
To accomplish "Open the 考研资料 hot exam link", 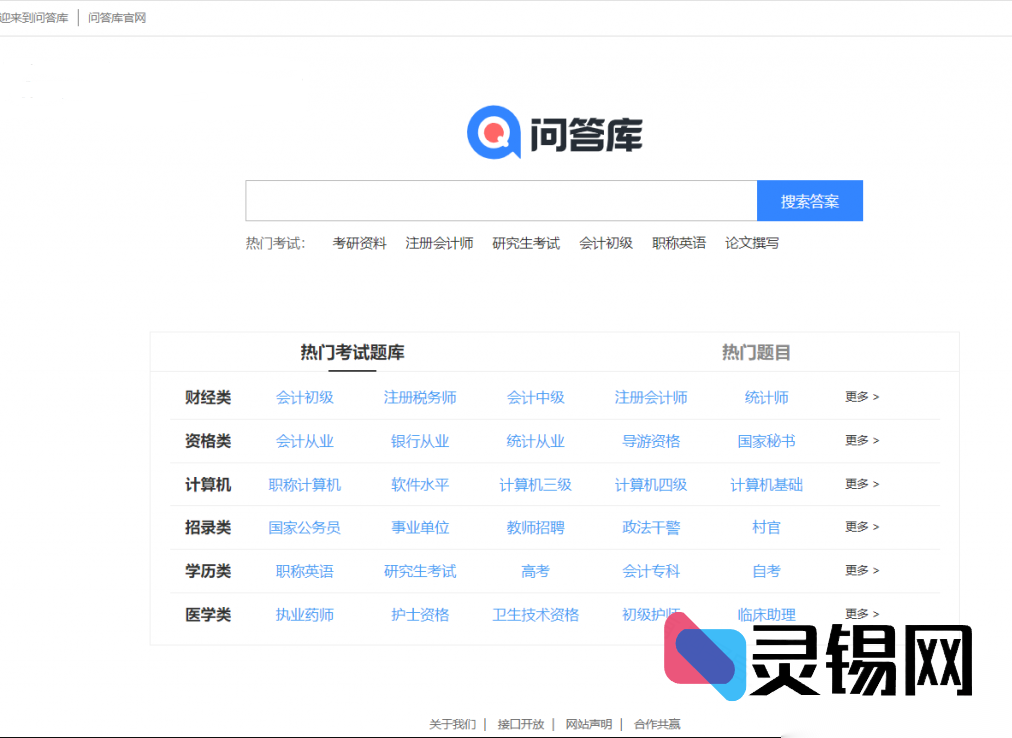I will pyautogui.click(x=359, y=242).
